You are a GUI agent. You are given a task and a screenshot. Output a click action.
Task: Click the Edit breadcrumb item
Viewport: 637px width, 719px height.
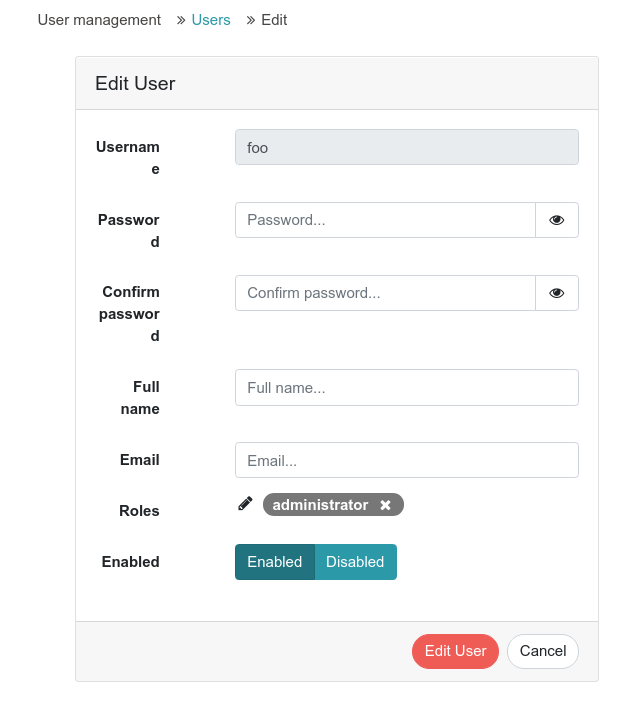point(274,20)
